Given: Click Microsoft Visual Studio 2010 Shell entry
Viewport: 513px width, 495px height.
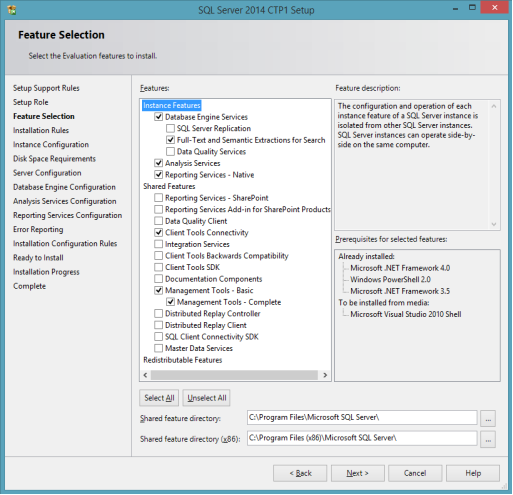Looking at the screenshot, I should tap(406, 314).
